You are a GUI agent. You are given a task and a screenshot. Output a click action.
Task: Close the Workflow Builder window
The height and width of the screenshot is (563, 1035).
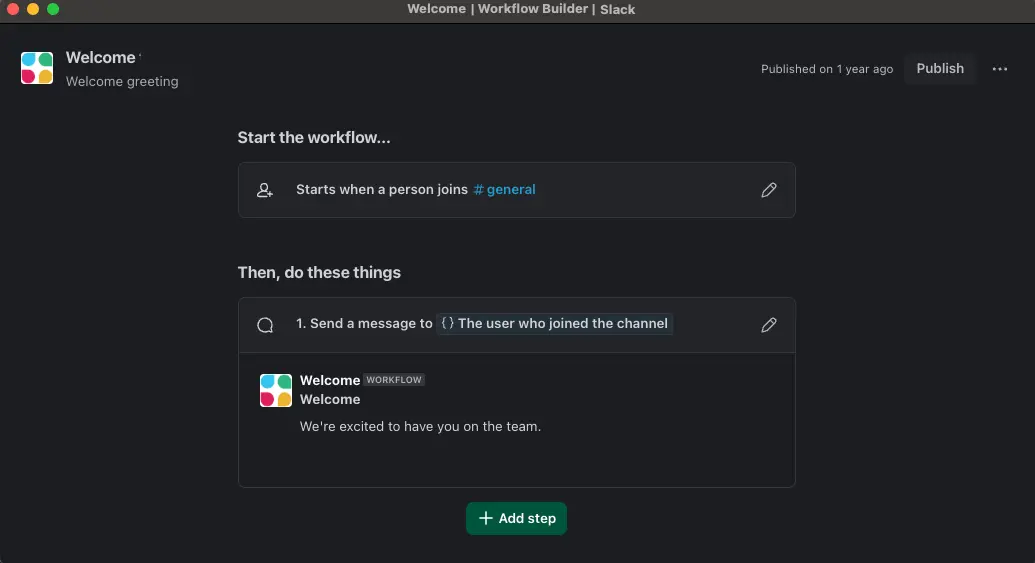click(13, 9)
